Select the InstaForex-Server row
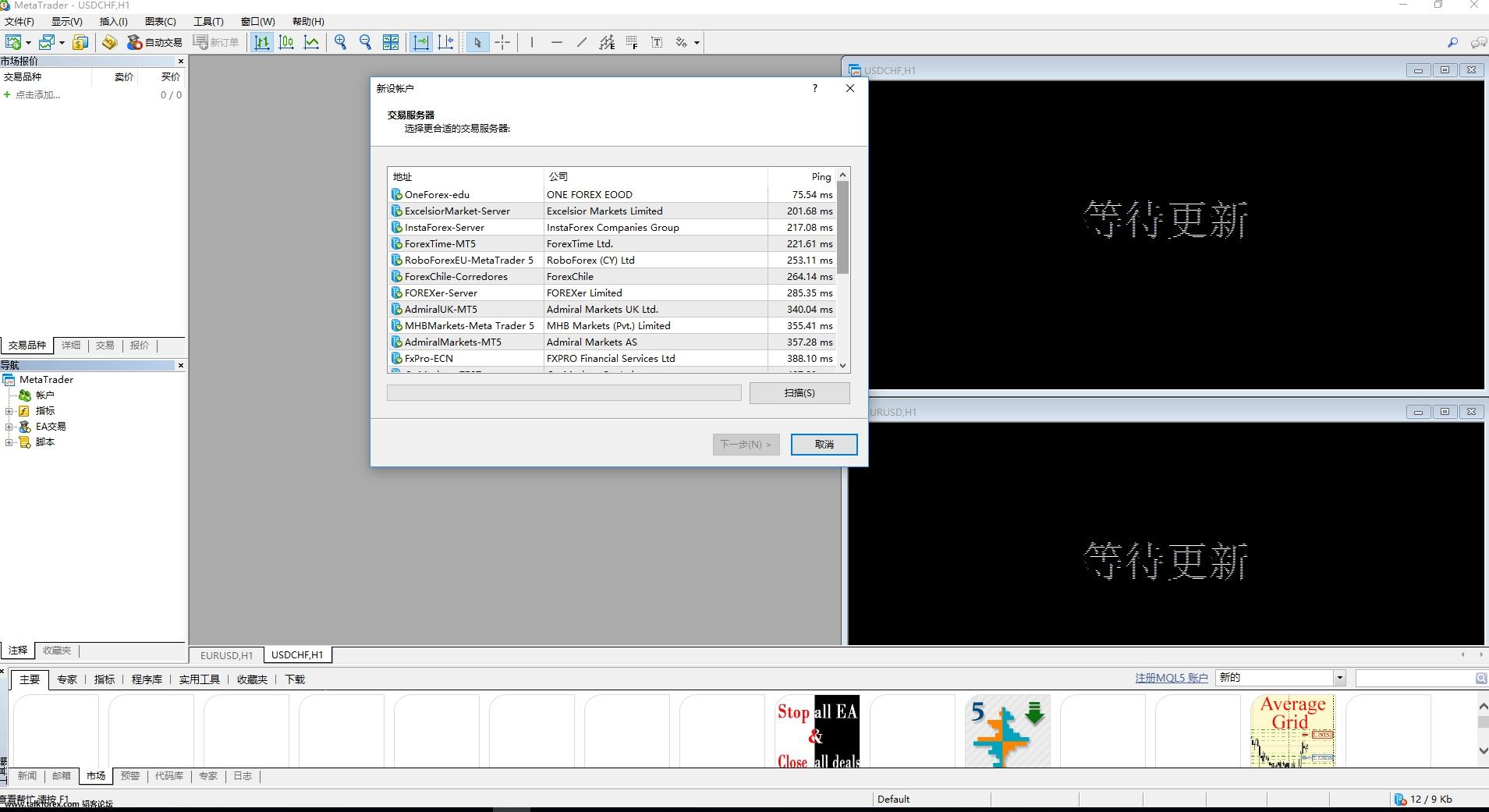Viewport: 1489px width, 812px height. point(612,227)
